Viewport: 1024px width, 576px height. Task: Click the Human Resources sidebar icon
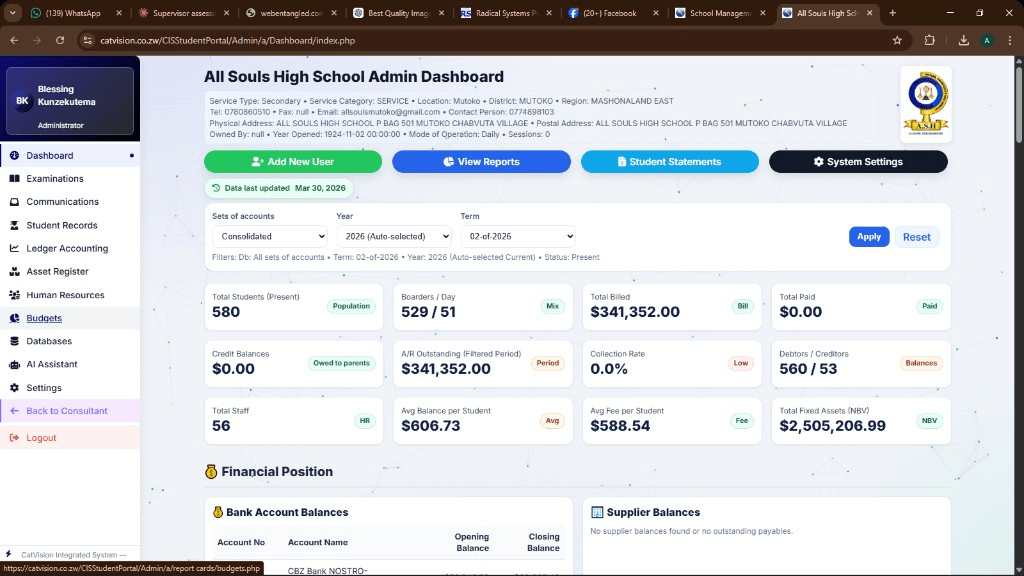point(14,295)
